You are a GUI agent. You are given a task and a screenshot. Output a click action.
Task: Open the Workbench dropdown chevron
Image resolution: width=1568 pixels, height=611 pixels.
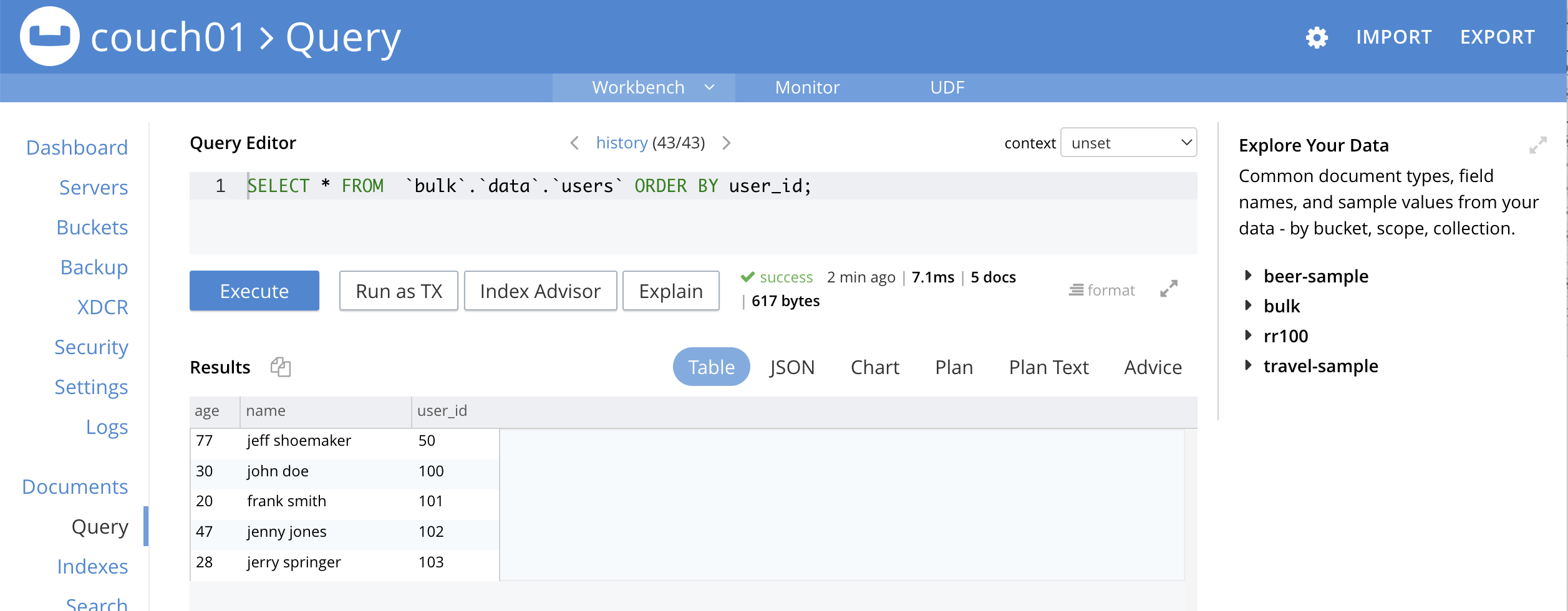coord(709,87)
